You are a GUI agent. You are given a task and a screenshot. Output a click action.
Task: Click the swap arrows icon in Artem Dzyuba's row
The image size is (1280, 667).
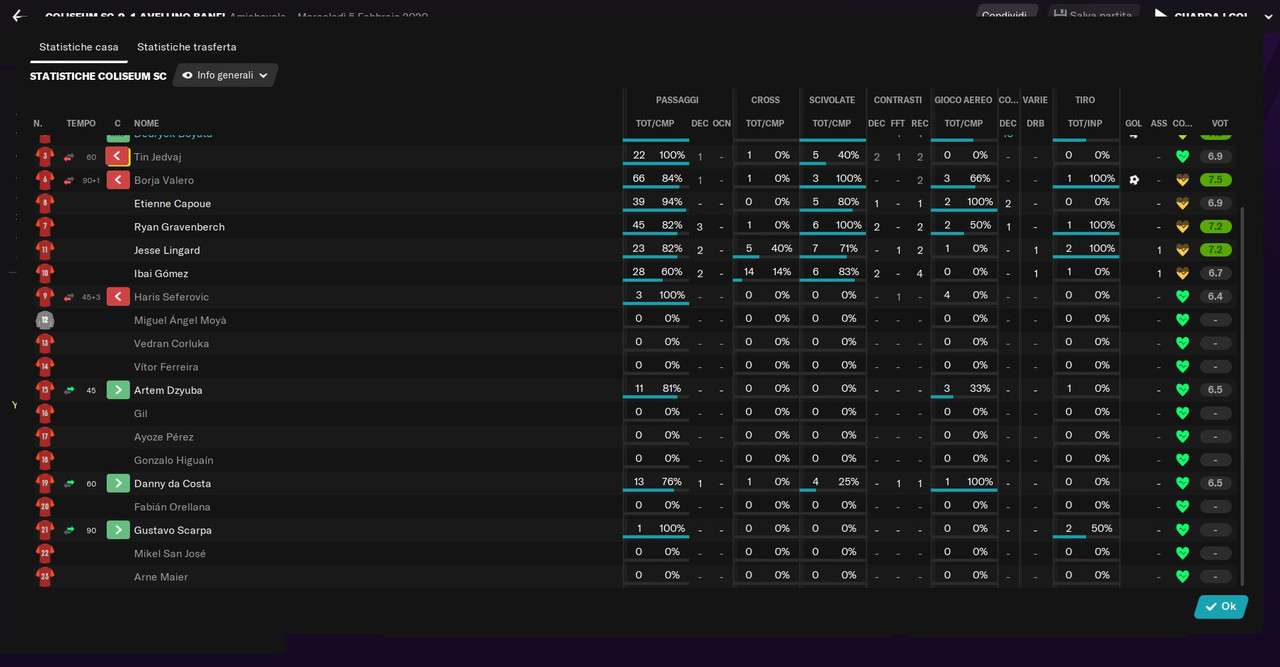pyautogui.click(x=69, y=390)
